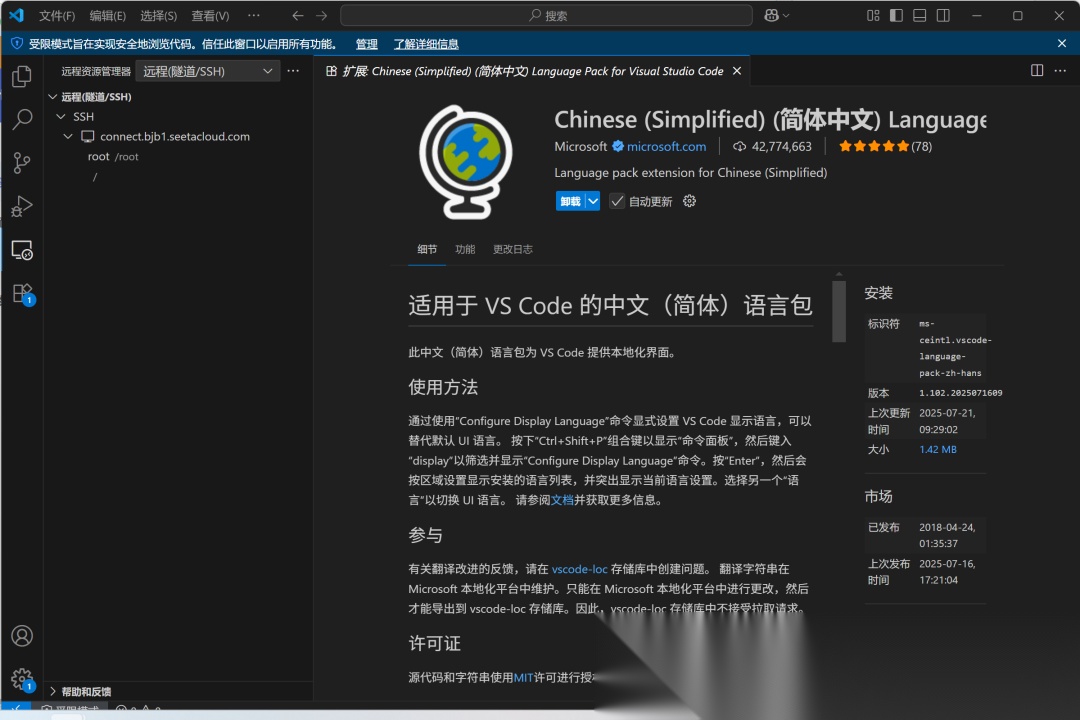Open Remote Explorer more actions ellipsis
1080x720 pixels.
coord(293,70)
